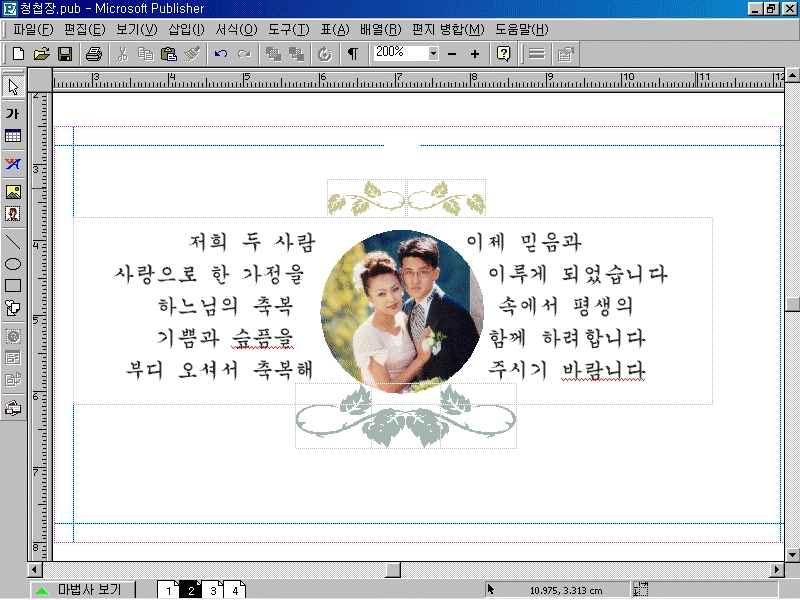Viewport: 800px width, 600px height.
Task: Select the circular wedding couple photo
Action: [x=402, y=311]
